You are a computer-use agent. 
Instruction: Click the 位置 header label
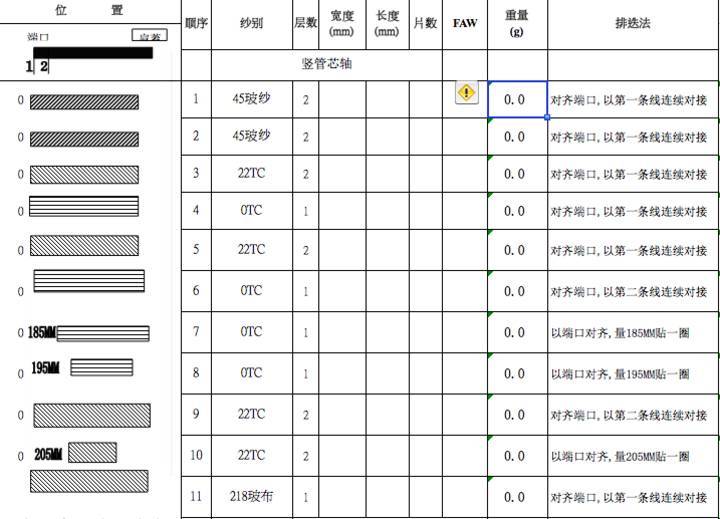[x=89, y=9]
